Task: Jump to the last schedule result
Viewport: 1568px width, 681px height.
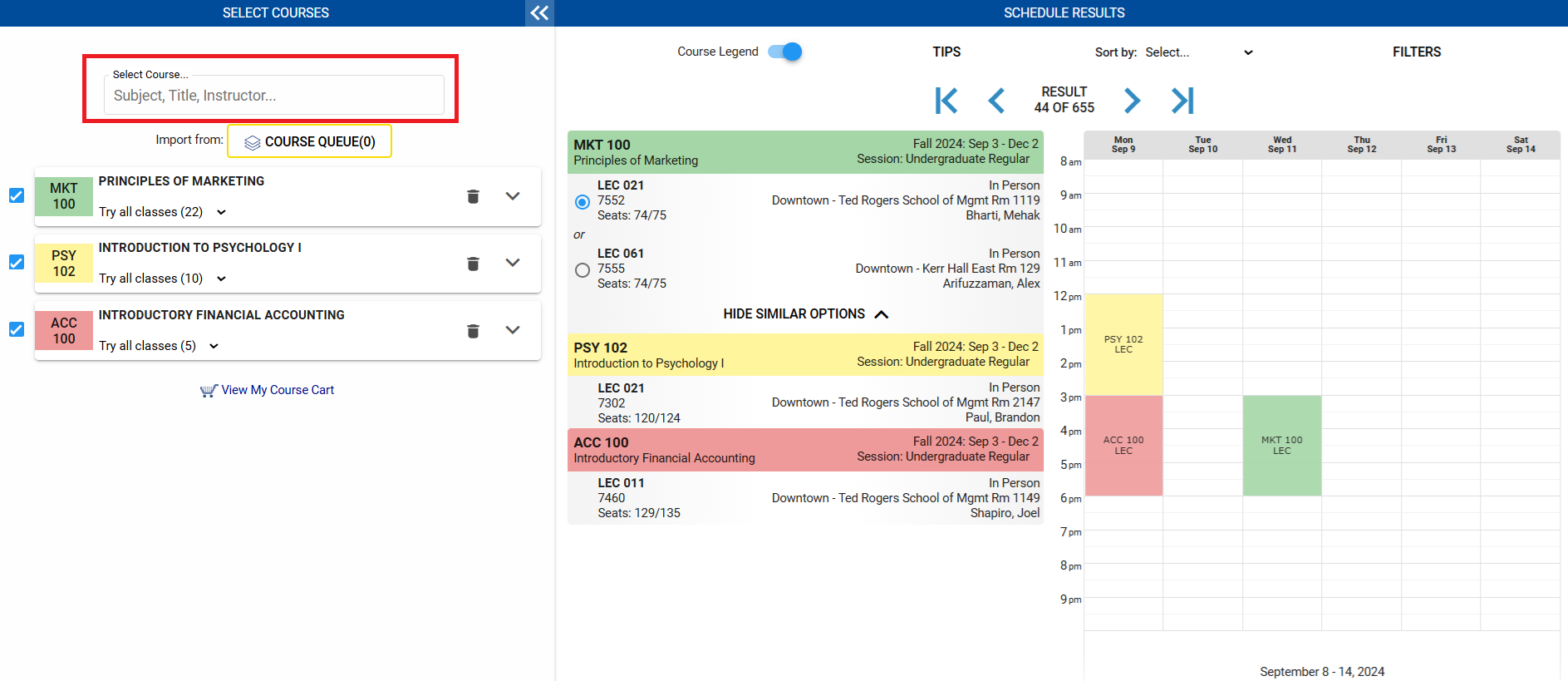Action: [x=1182, y=101]
